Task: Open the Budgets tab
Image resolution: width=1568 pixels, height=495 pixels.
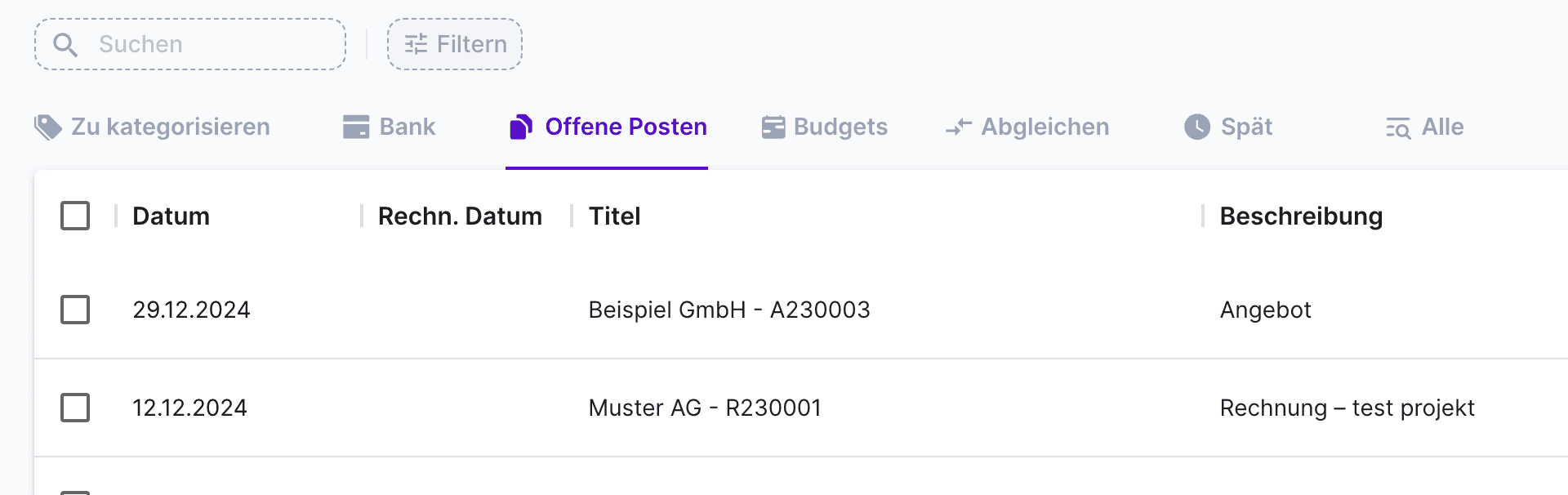Action: click(x=840, y=127)
